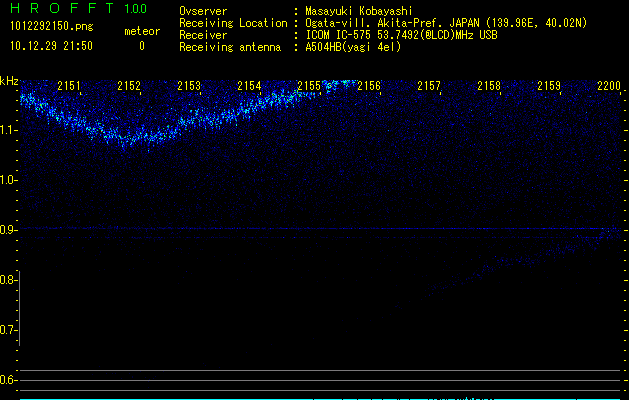Click the 2151 time marker

pos(69,87)
